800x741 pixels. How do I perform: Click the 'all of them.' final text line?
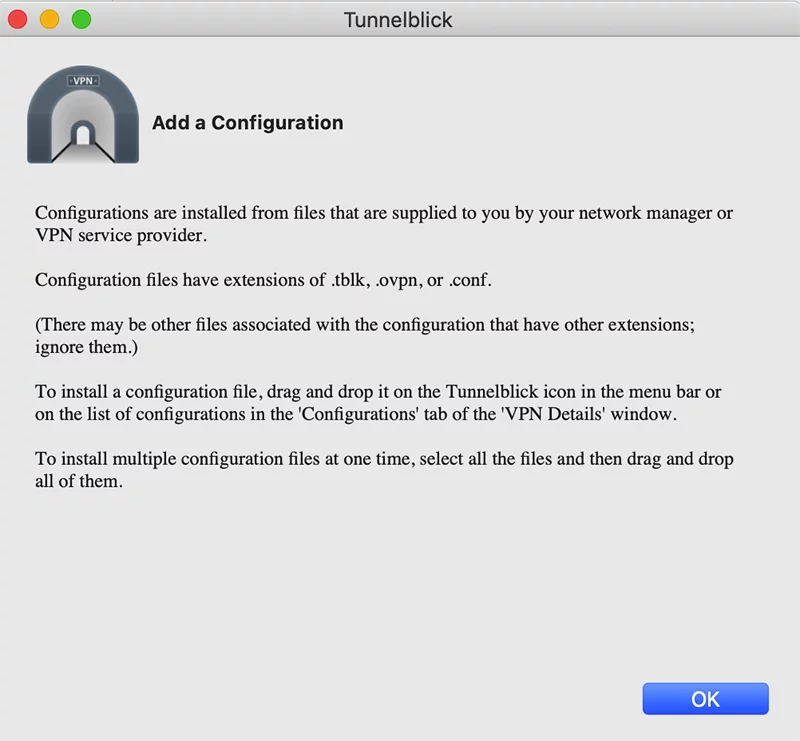click(x=79, y=481)
